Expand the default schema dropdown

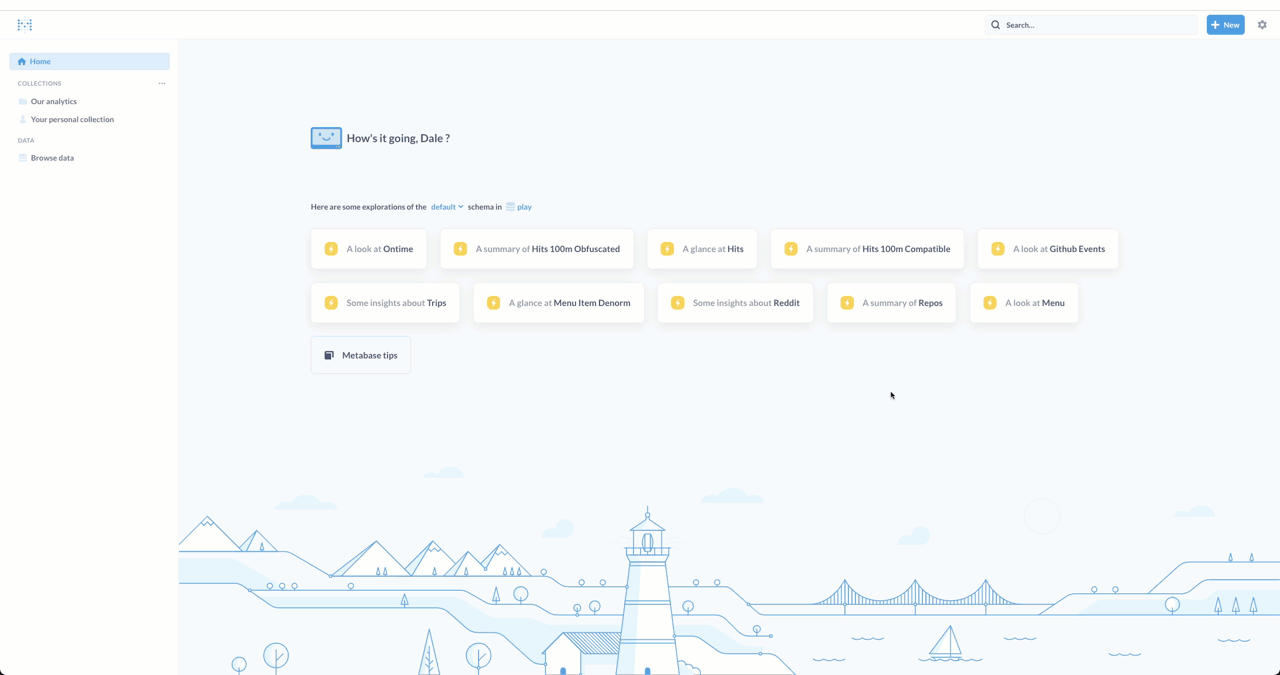point(447,207)
